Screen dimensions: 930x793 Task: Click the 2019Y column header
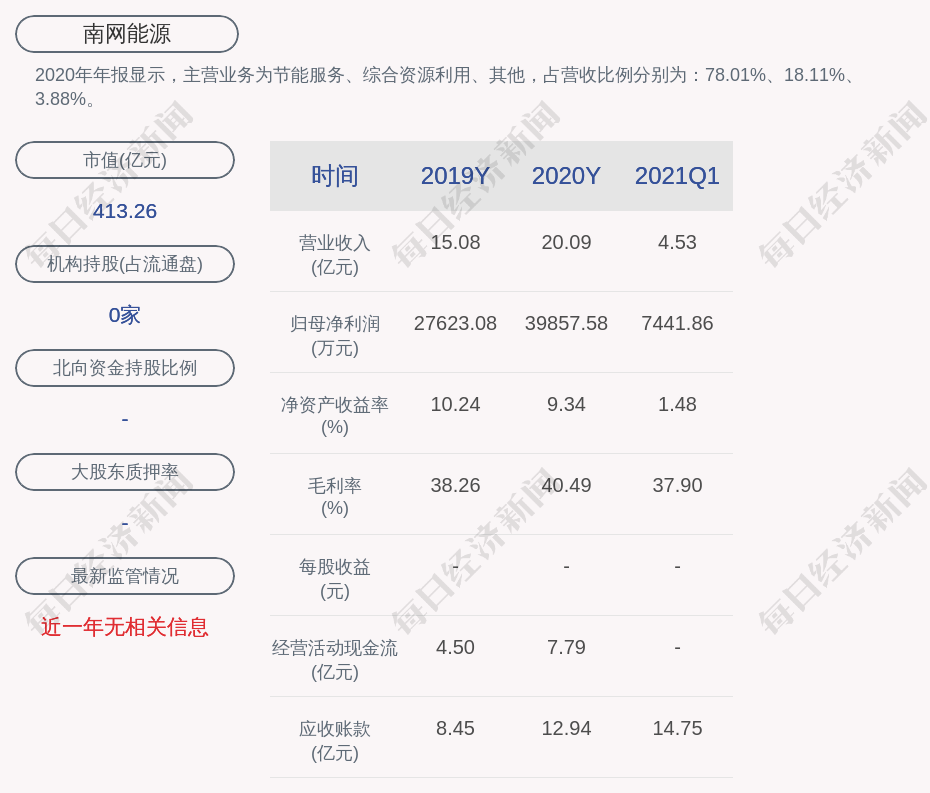pyautogui.click(x=456, y=176)
